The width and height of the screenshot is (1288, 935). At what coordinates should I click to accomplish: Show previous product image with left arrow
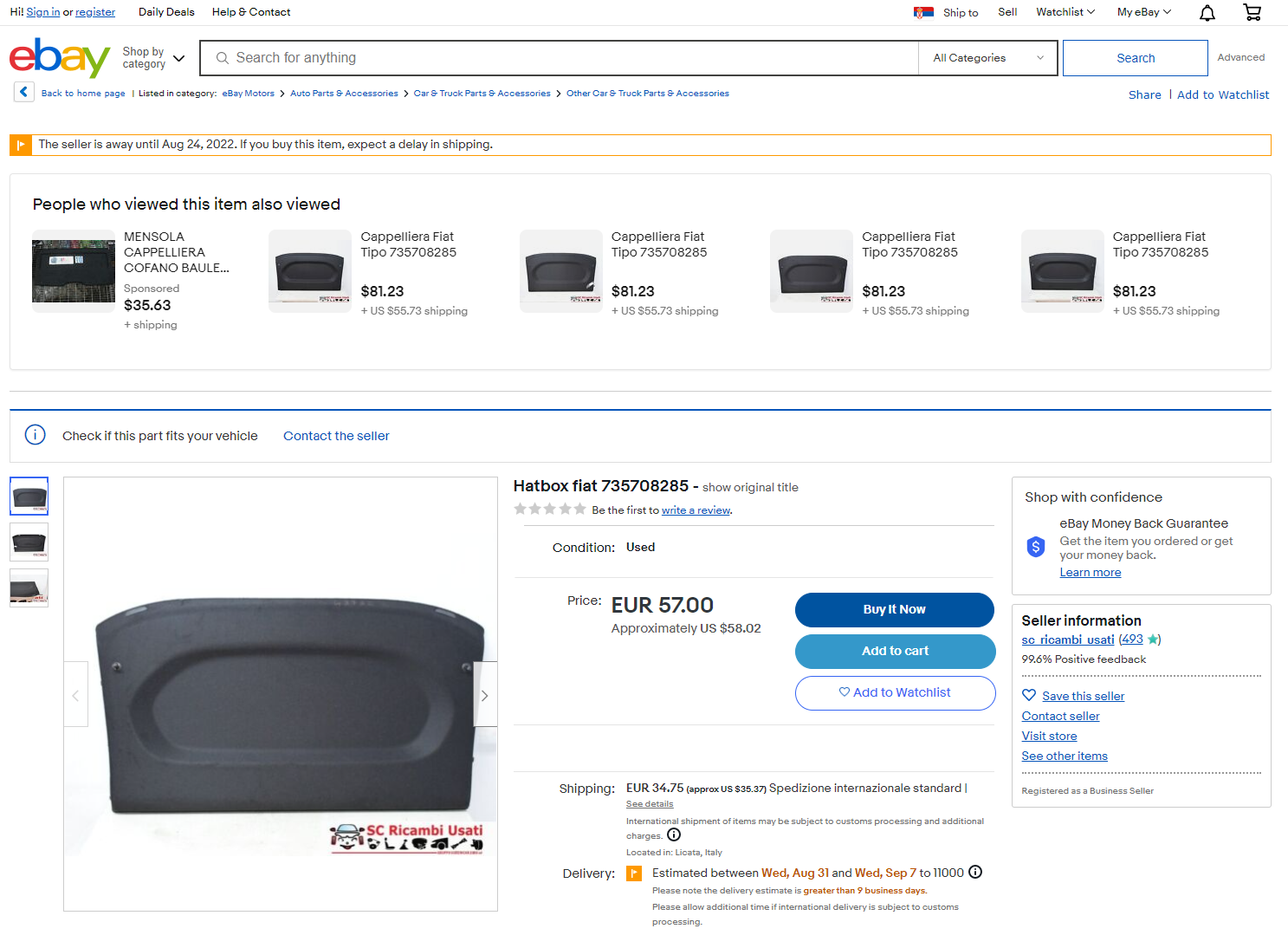point(75,694)
